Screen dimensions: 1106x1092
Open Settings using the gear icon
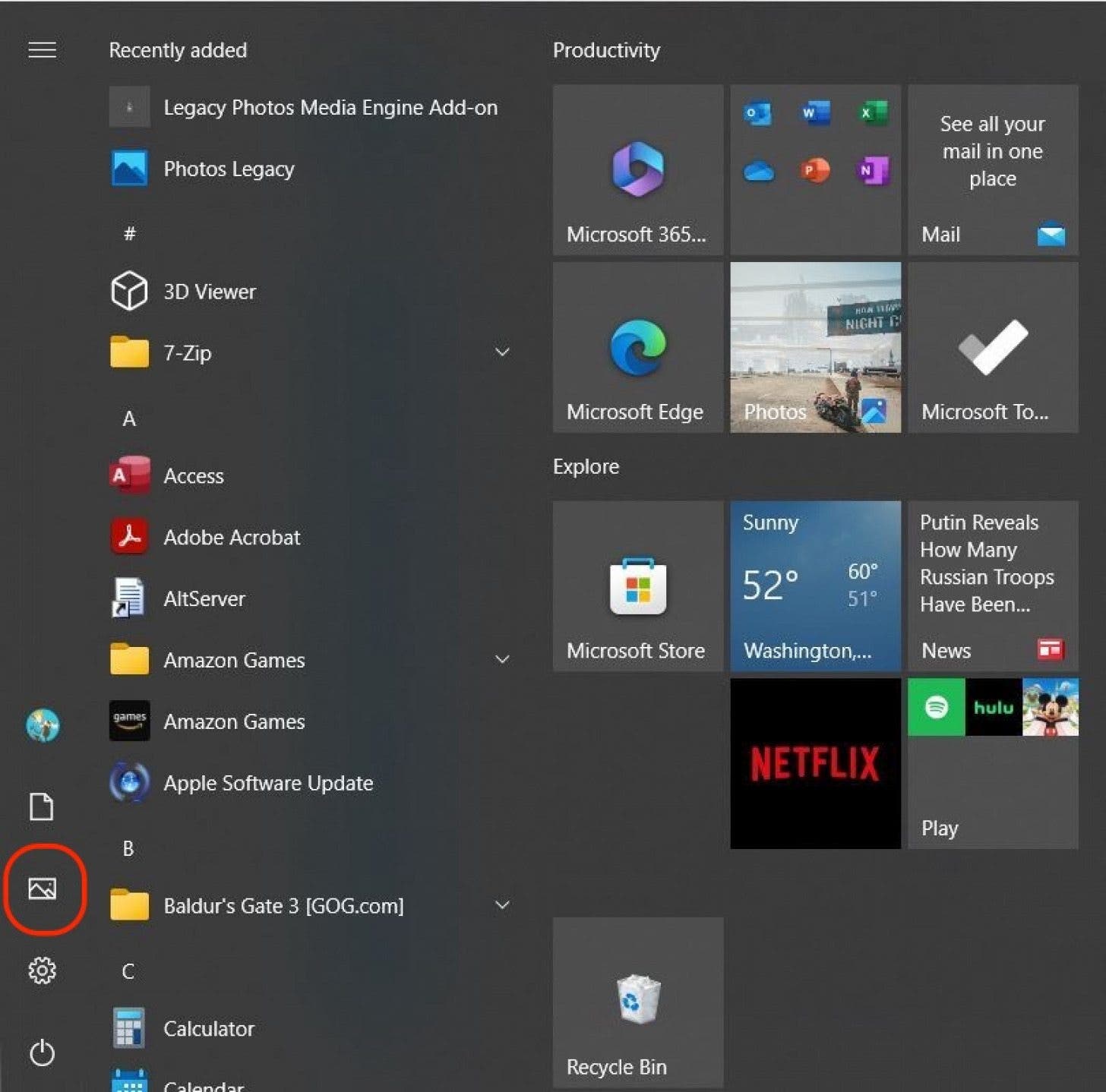42,970
